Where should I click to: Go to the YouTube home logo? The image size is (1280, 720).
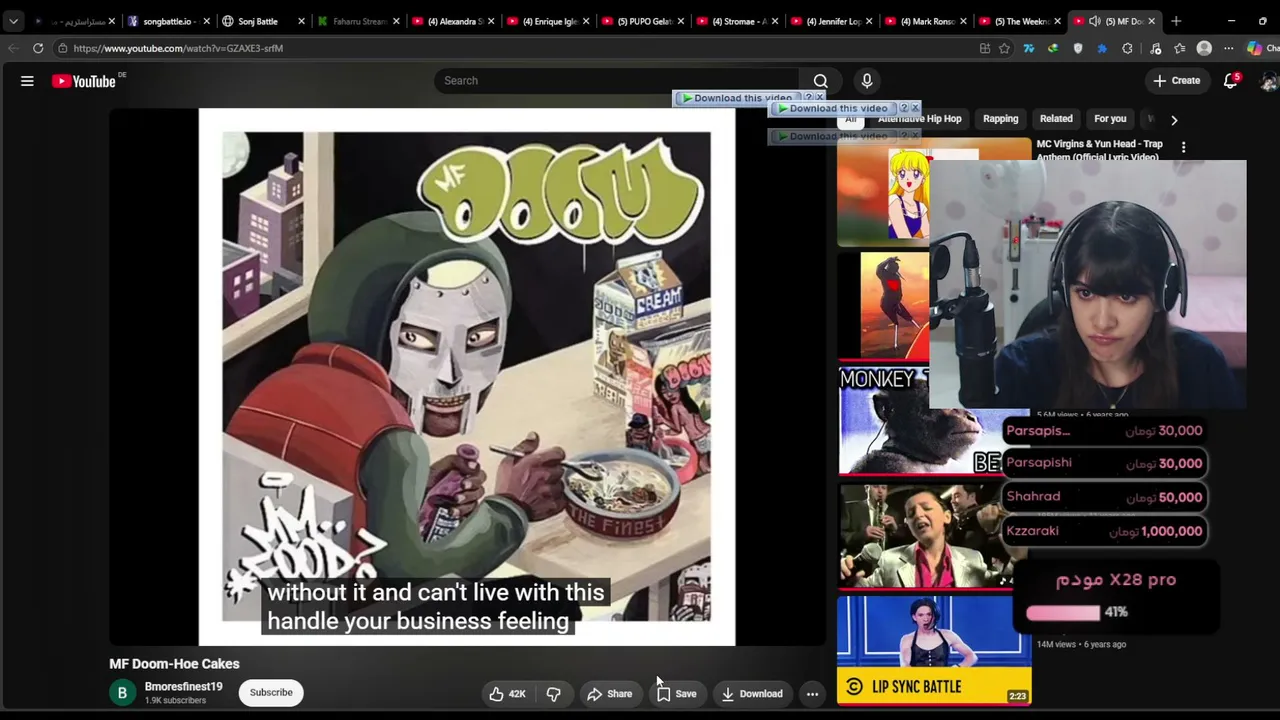(84, 81)
